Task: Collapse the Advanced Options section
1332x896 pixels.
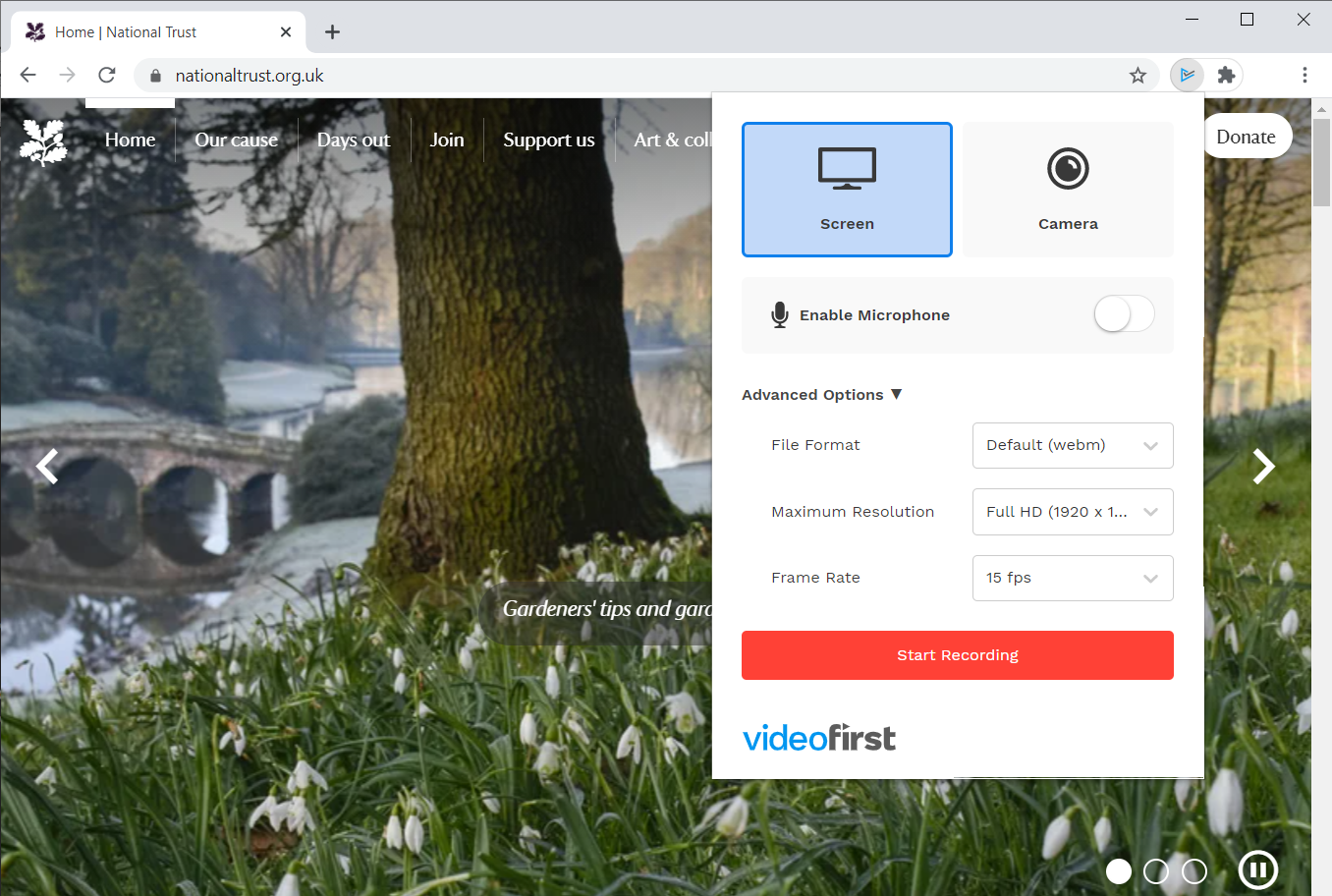Action: click(x=821, y=395)
